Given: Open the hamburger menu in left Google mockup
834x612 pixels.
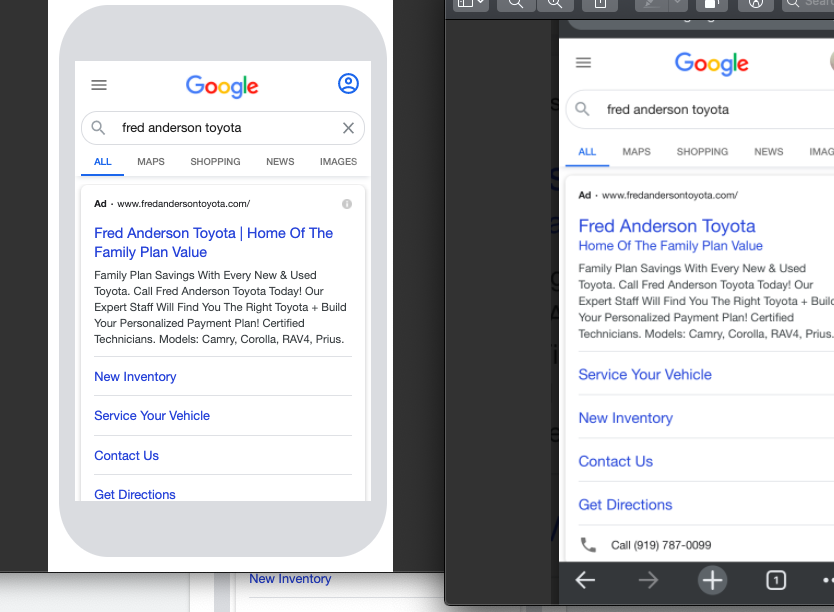Looking at the screenshot, I should [x=99, y=85].
